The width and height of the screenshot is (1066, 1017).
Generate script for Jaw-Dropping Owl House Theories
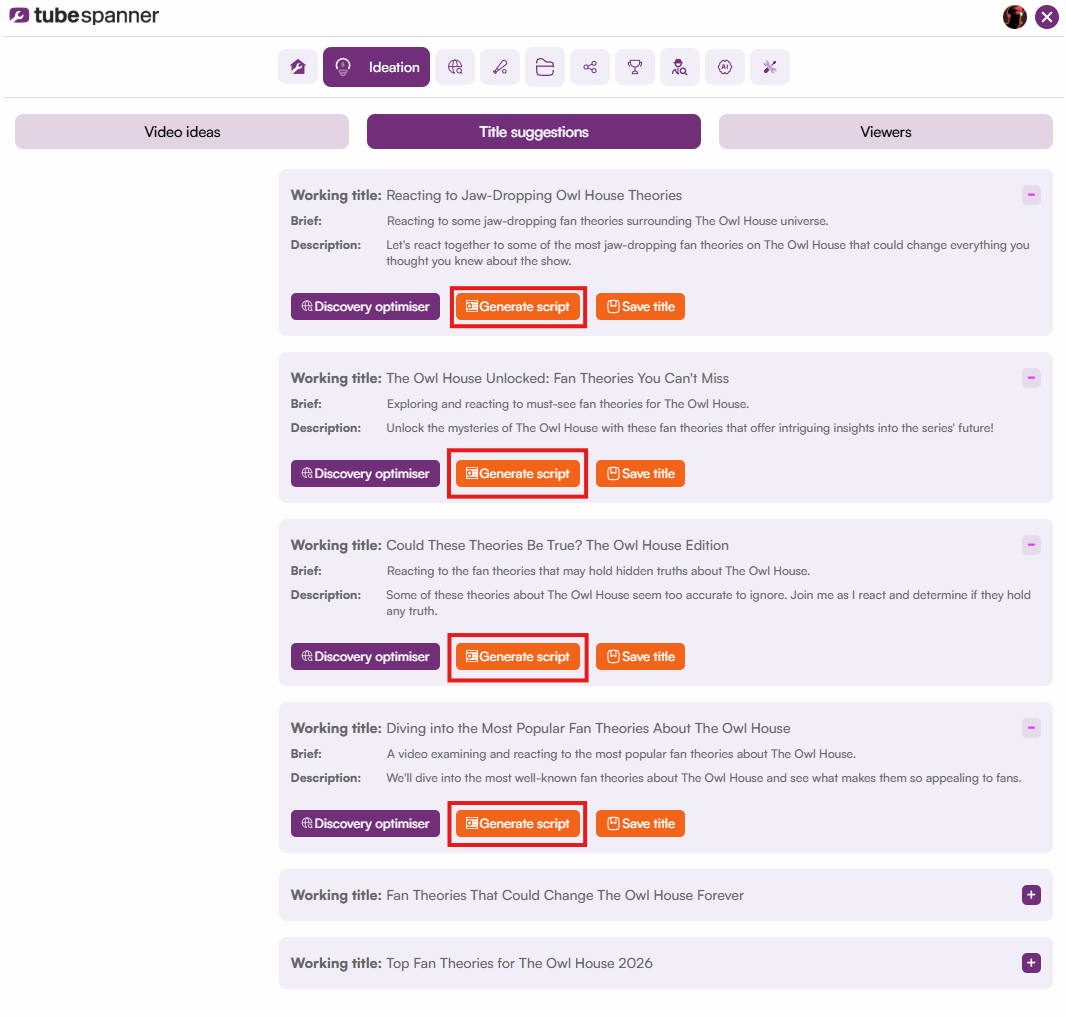point(517,307)
